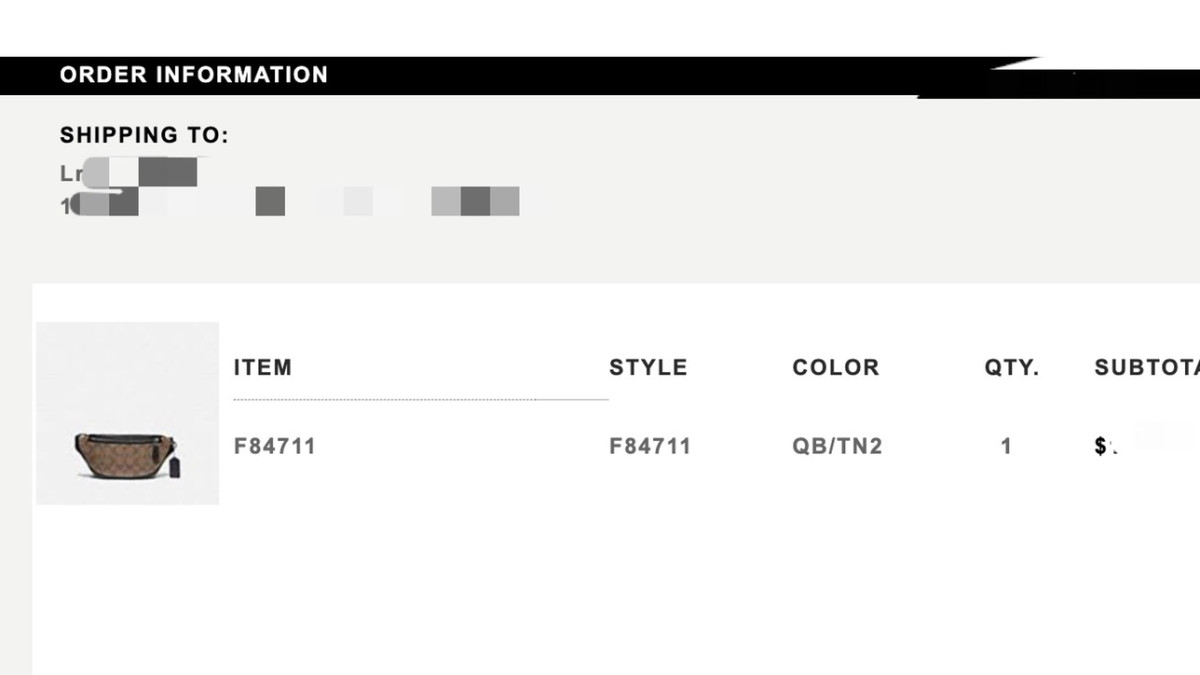Click the dotted divider under ITEM
The width and height of the screenshot is (1200, 675).
point(420,399)
